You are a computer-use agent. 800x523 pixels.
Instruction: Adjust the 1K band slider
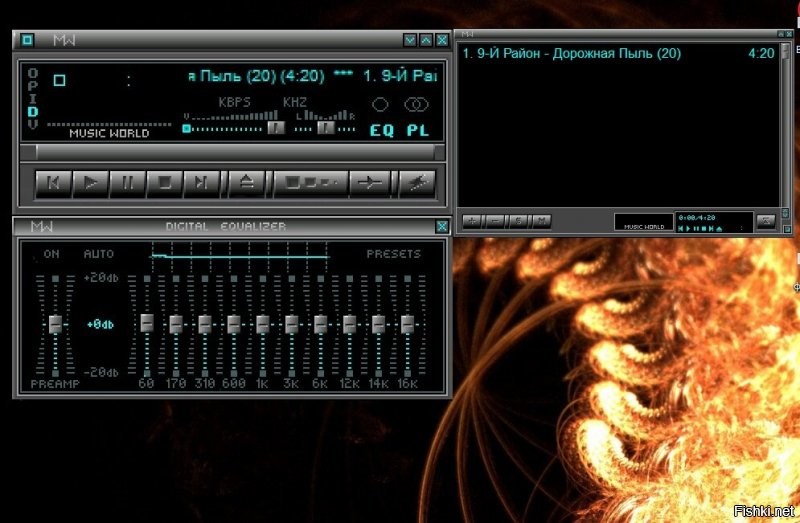pyautogui.click(x=263, y=324)
